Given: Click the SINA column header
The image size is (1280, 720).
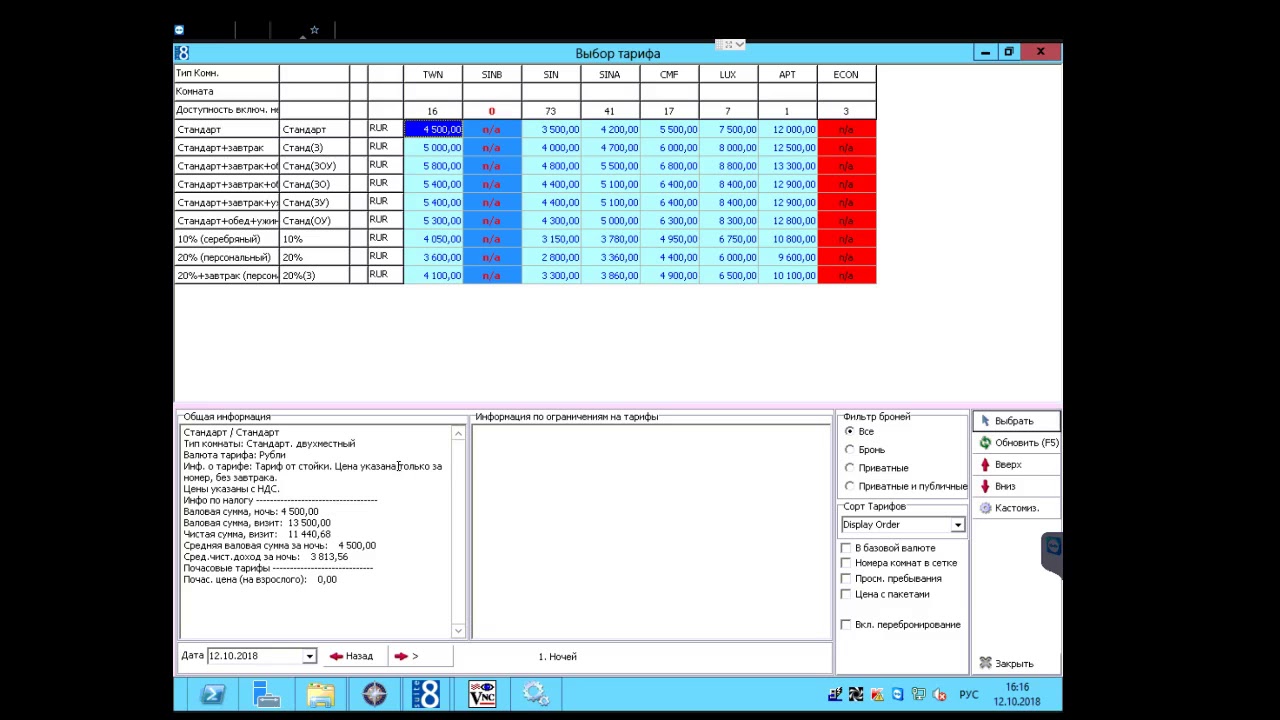Looking at the screenshot, I should [609, 74].
